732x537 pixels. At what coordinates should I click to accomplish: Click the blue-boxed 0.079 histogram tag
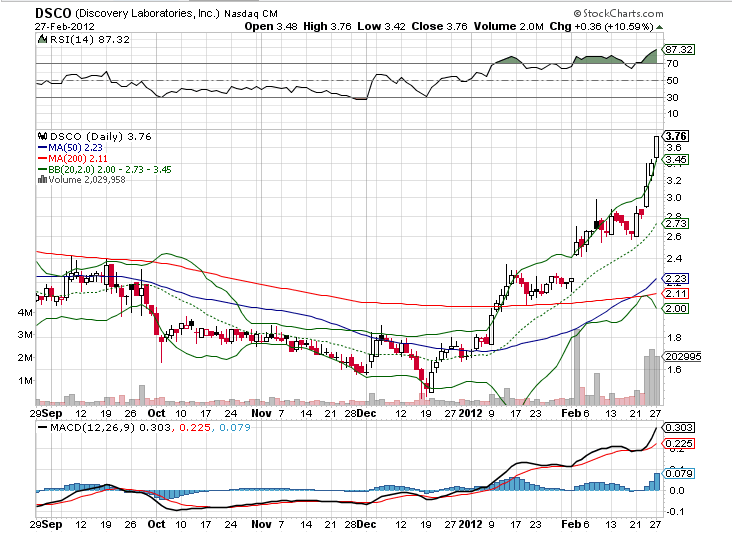point(679,473)
